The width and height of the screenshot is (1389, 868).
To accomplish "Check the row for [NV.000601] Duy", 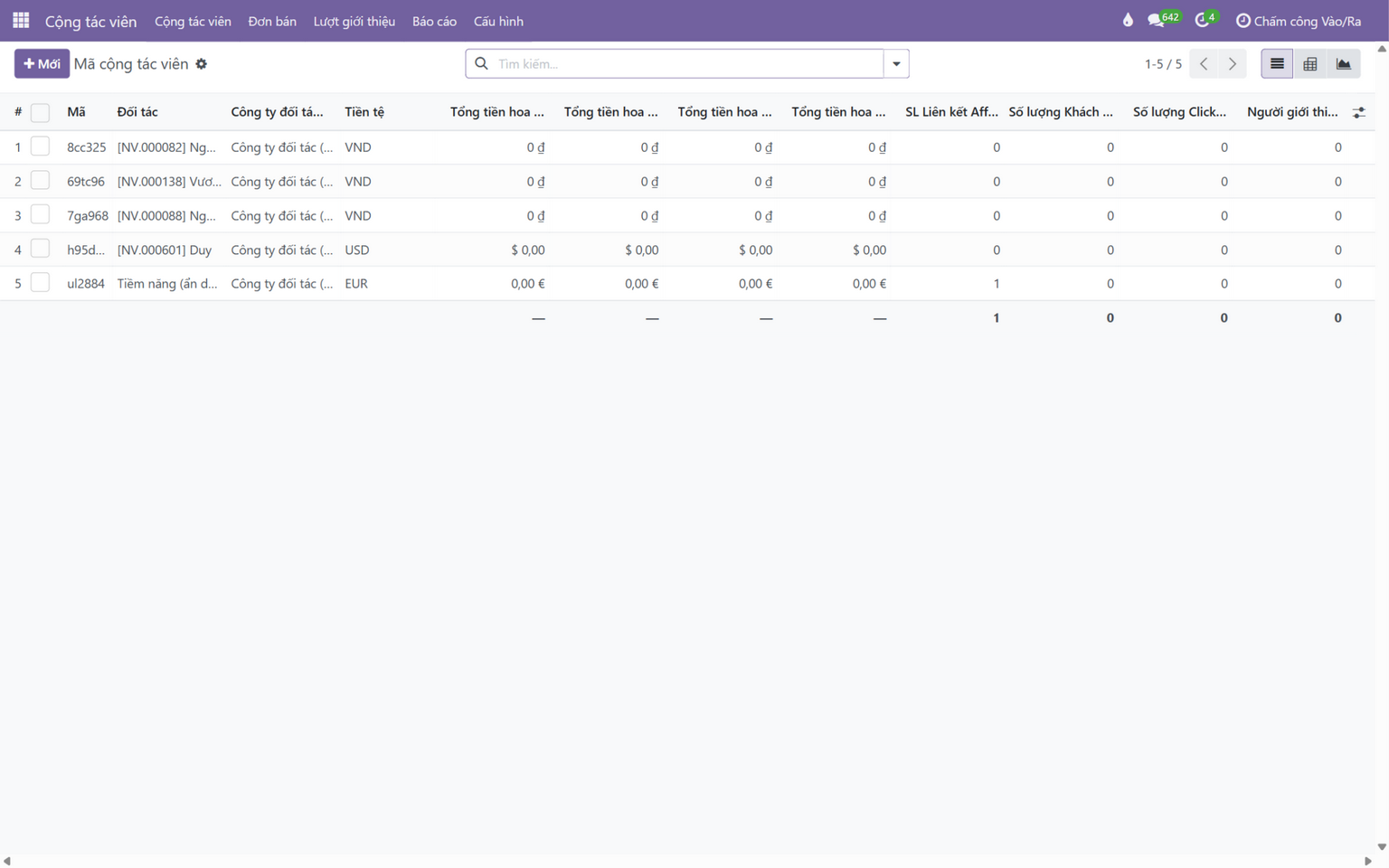I will coord(40,249).
